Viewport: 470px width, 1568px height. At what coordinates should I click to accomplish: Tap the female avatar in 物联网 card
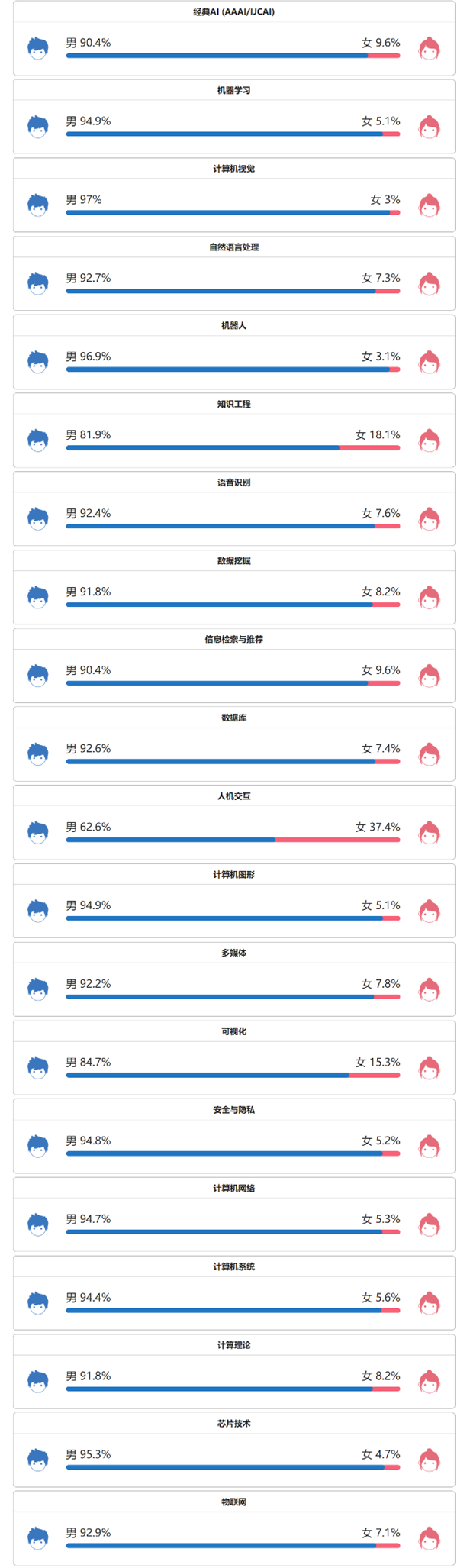(430, 1537)
